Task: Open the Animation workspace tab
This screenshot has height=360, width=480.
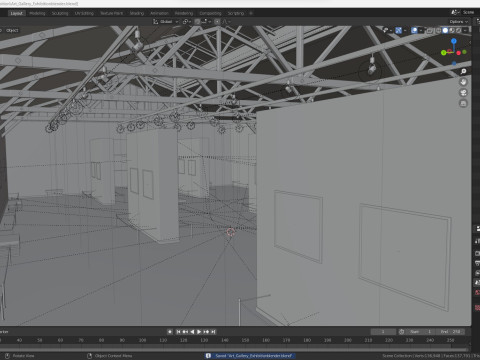Action: (x=159, y=13)
